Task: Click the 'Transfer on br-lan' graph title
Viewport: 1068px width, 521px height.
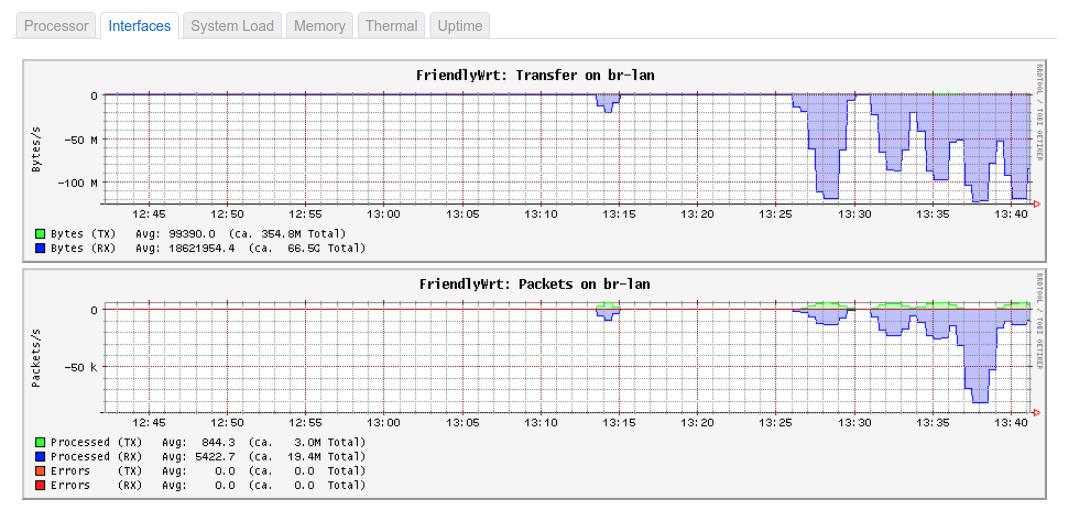Action: pyautogui.click(x=535, y=75)
